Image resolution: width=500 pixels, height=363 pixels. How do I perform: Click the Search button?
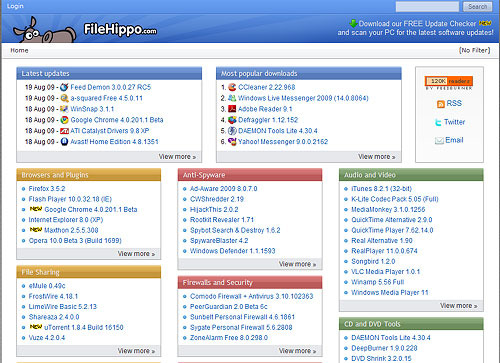(477, 7)
